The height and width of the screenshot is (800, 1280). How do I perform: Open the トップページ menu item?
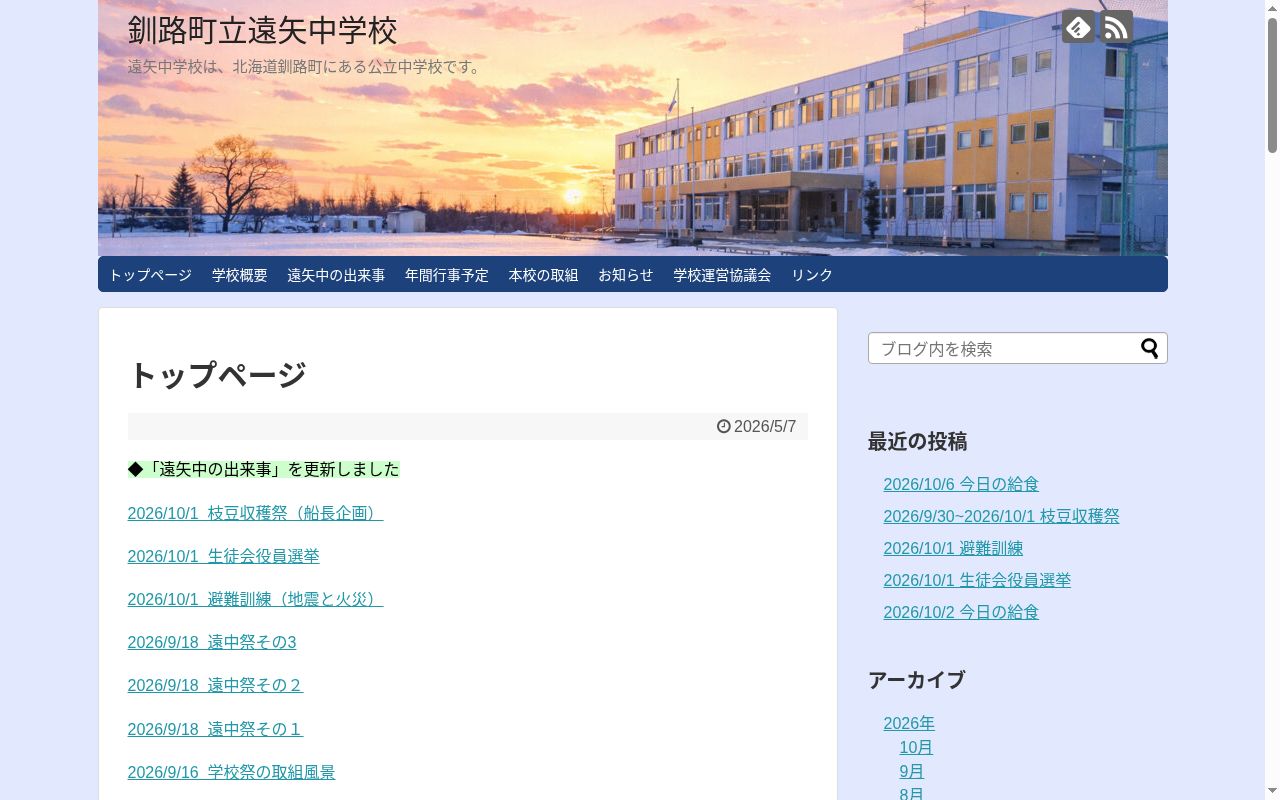(x=150, y=275)
